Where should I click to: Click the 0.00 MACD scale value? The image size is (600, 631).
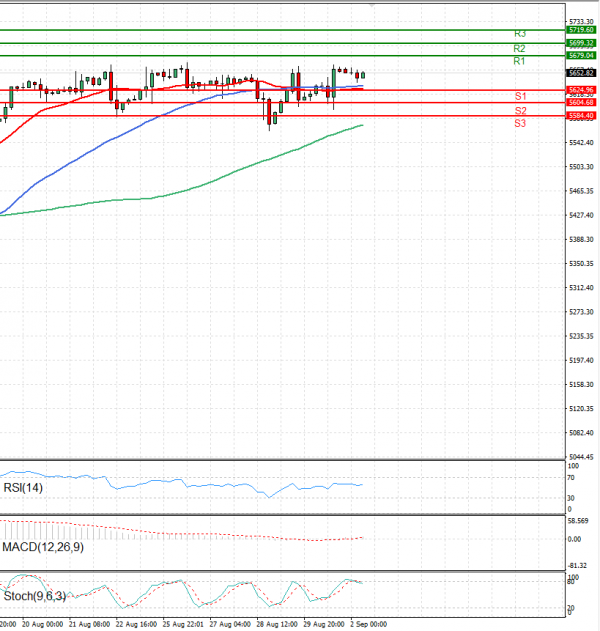pyautogui.click(x=574, y=540)
